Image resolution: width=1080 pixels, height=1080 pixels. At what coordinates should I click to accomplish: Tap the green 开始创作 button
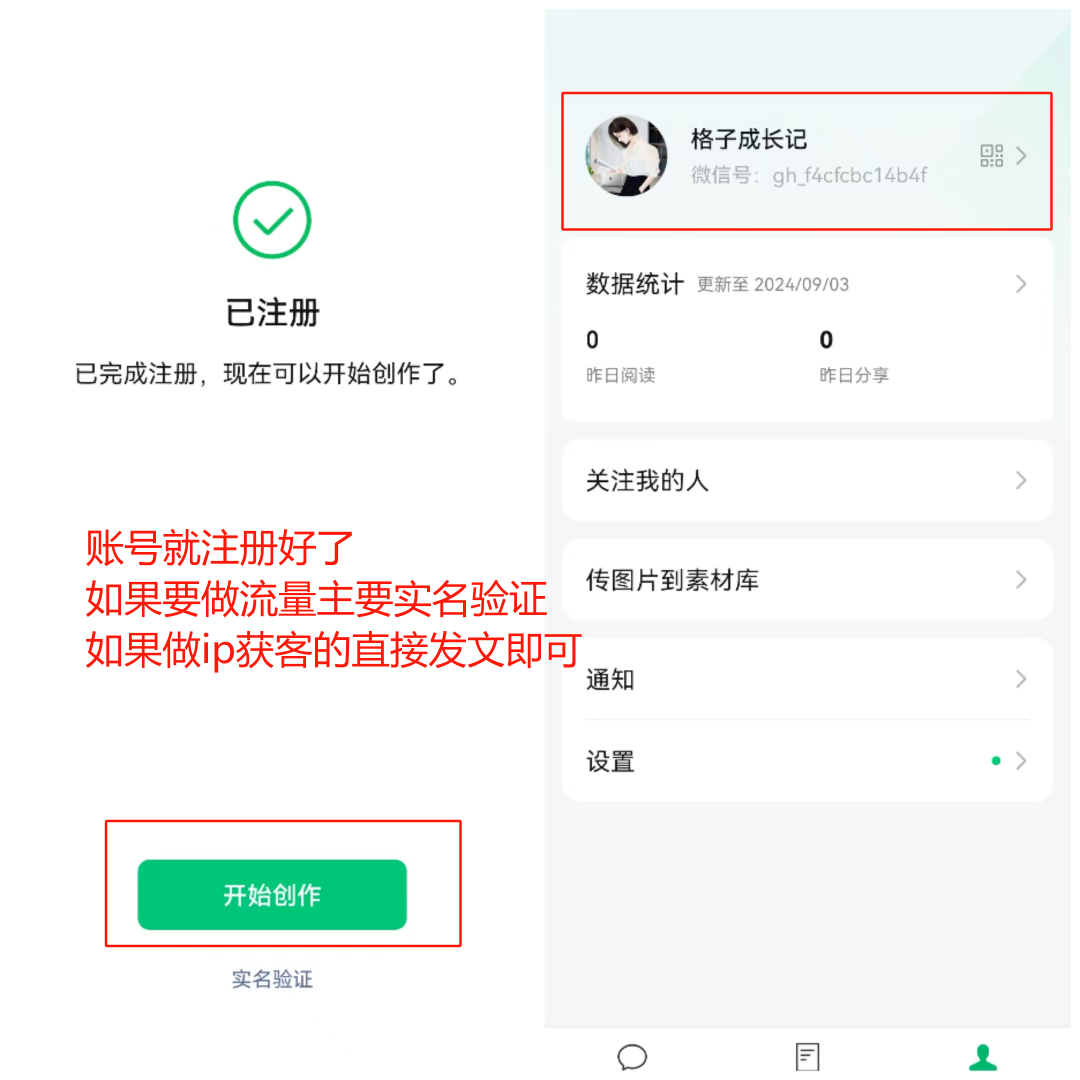(x=272, y=894)
